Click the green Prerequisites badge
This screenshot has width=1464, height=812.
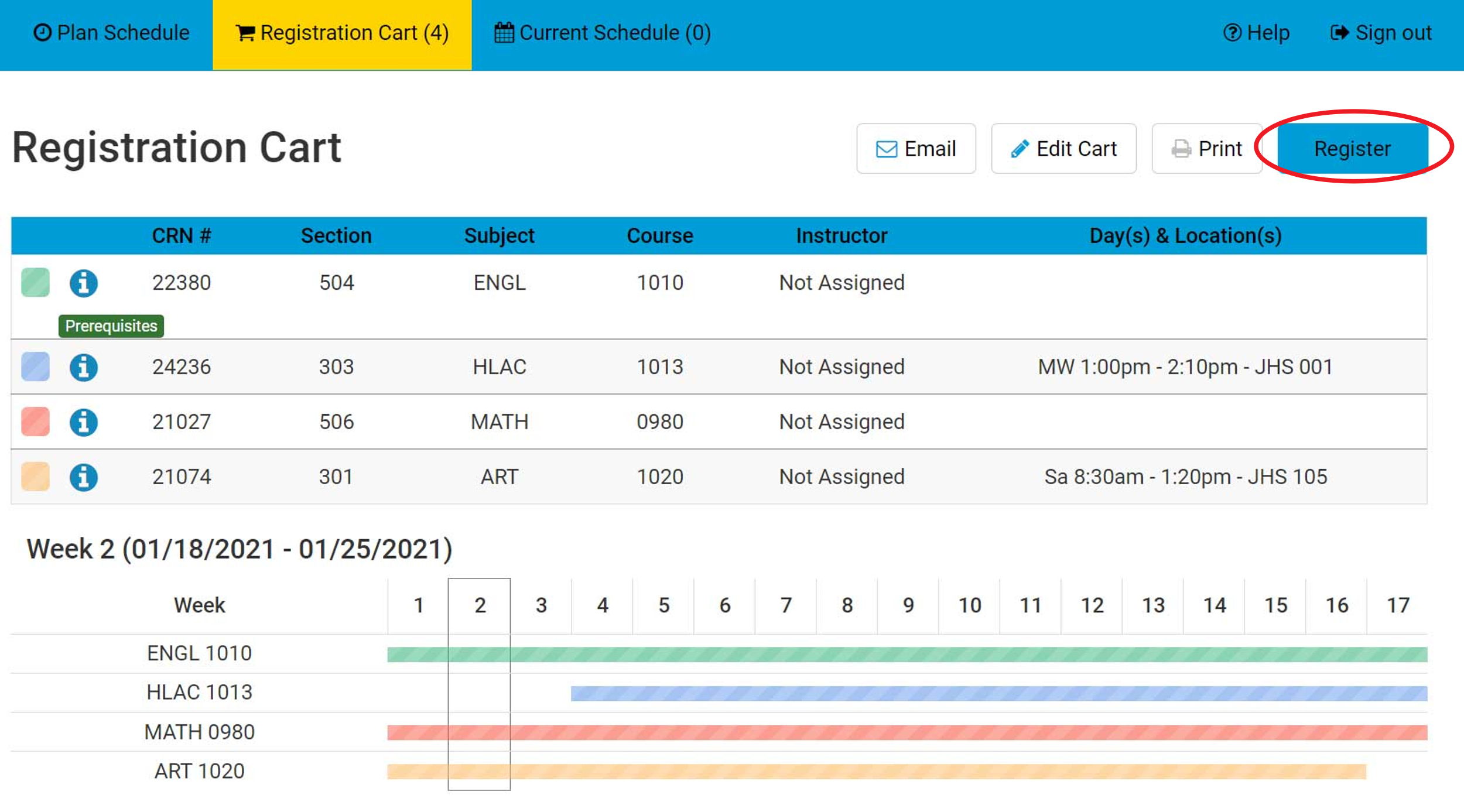[111, 326]
